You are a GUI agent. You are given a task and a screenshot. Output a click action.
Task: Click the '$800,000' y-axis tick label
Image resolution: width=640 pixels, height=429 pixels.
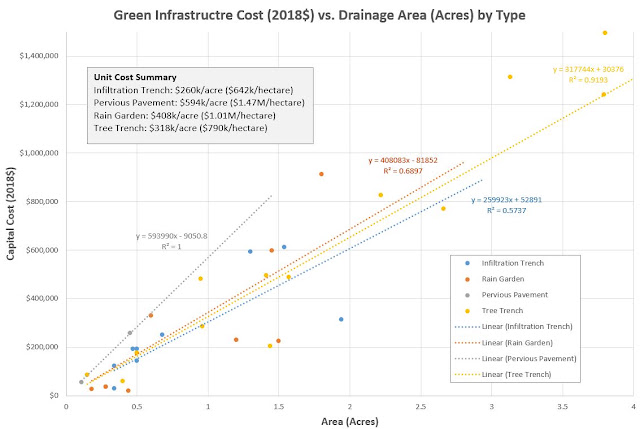(x=42, y=202)
